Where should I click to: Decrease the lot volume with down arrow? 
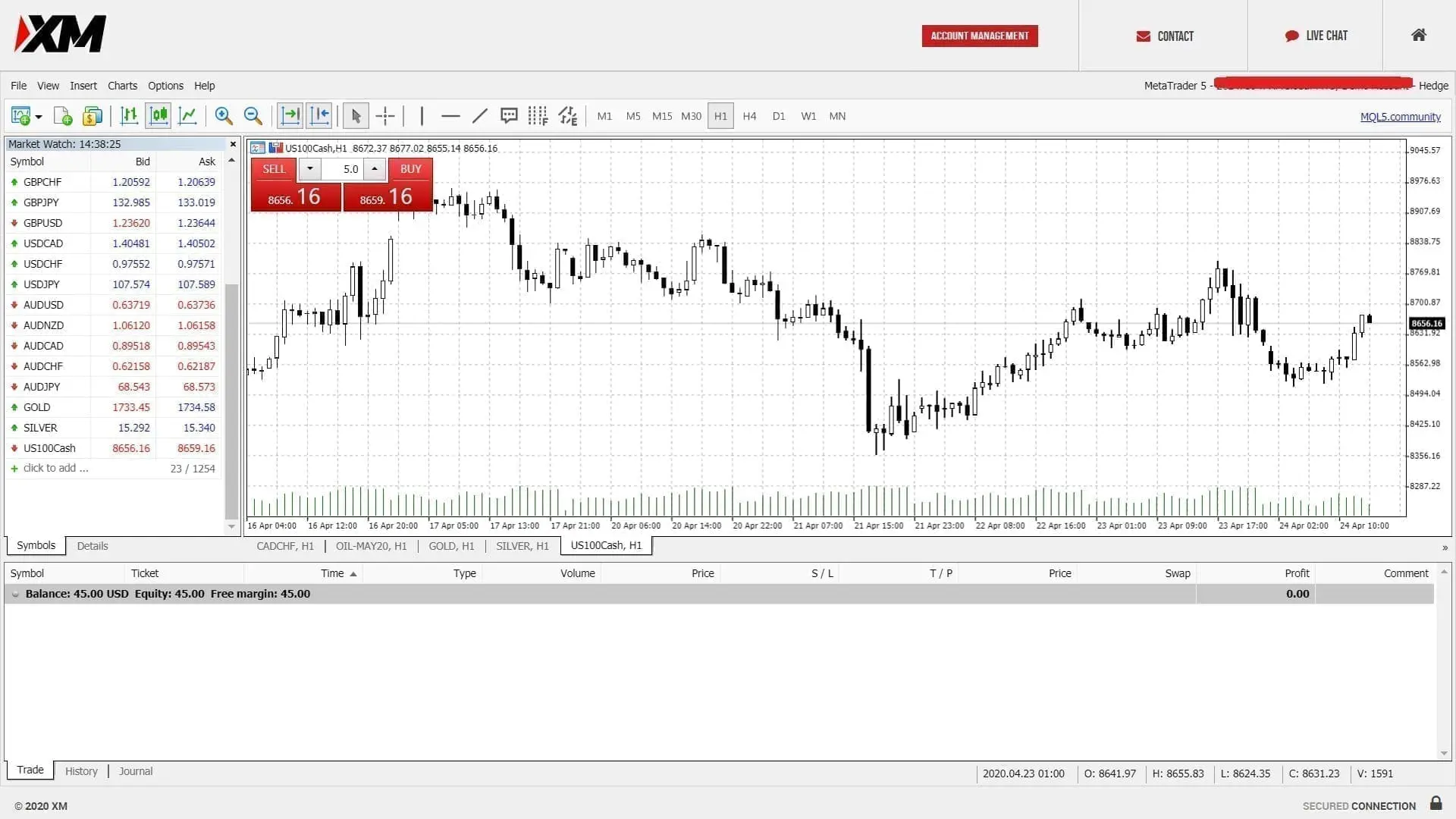(x=309, y=169)
